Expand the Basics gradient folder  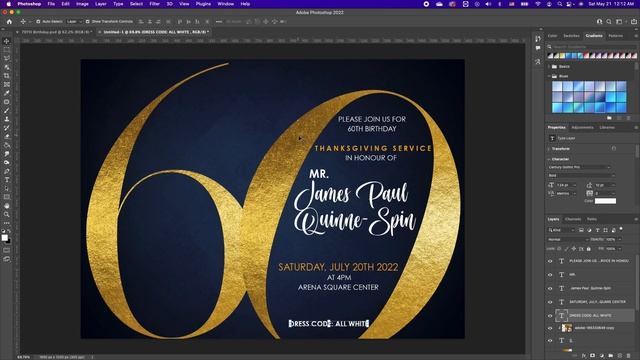tap(549, 67)
